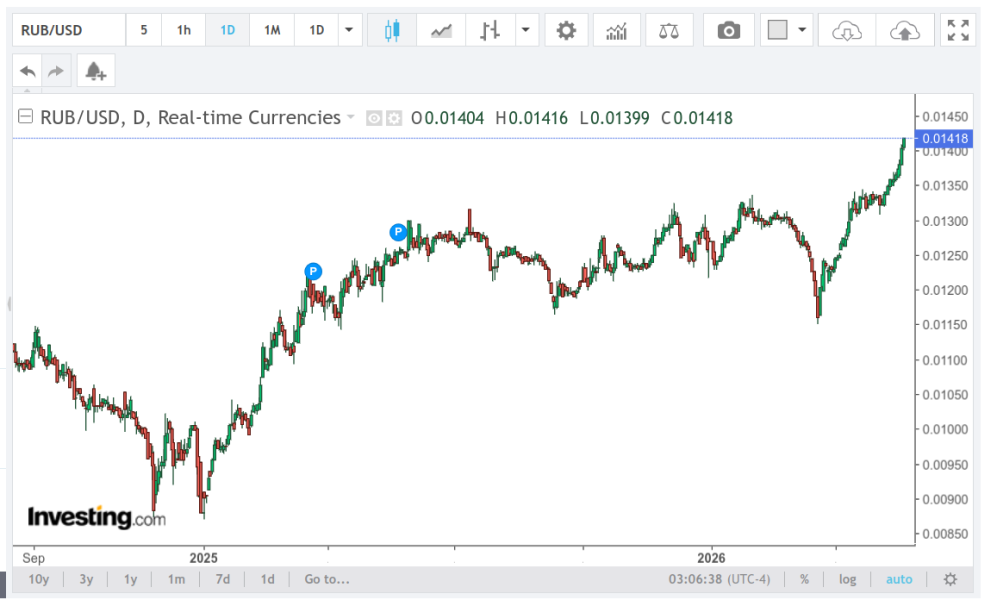Toggle auto scale
Image resolution: width=997 pixels, height=600 pixels.
coord(899,579)
